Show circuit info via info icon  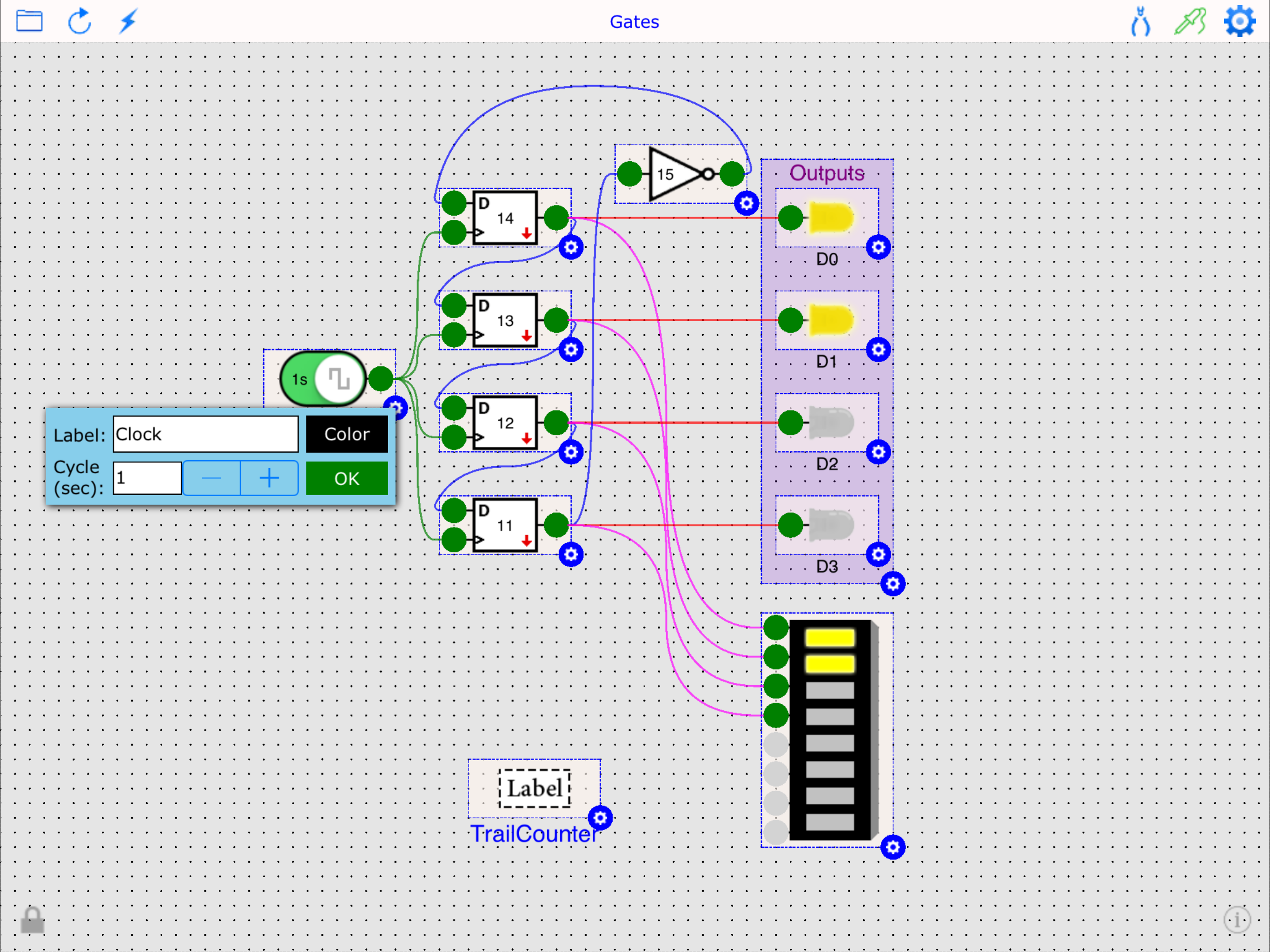pos(1237,919)
